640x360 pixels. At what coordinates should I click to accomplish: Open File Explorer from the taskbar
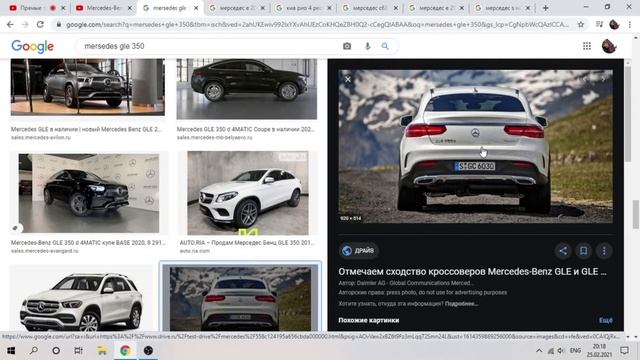102,350
